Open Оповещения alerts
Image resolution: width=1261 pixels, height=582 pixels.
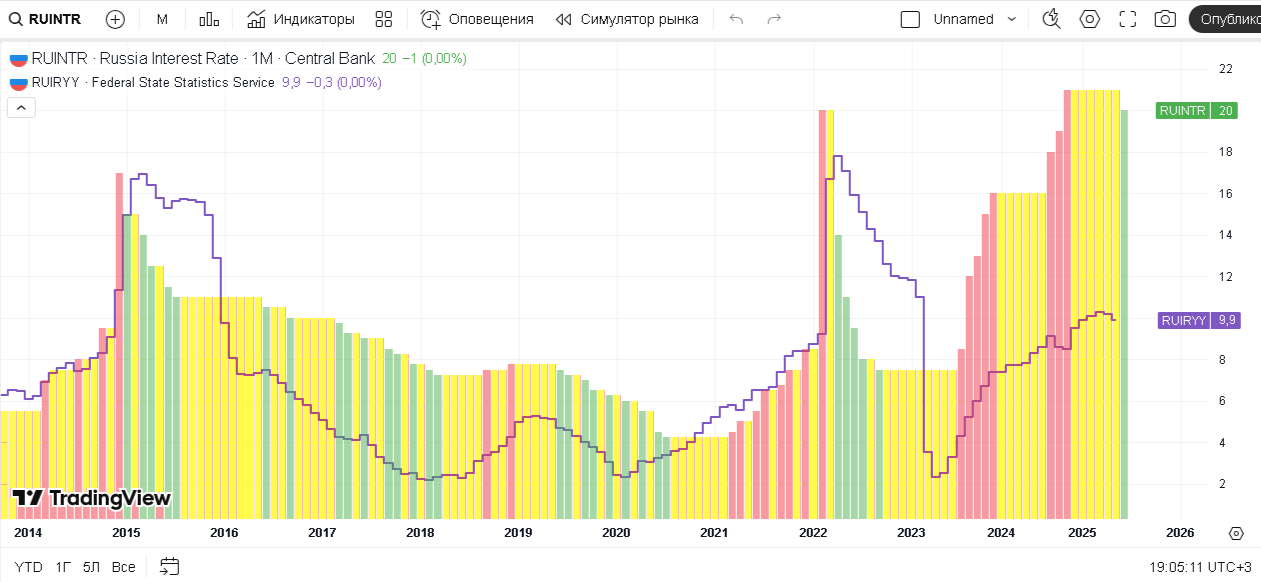coord(477,19)
